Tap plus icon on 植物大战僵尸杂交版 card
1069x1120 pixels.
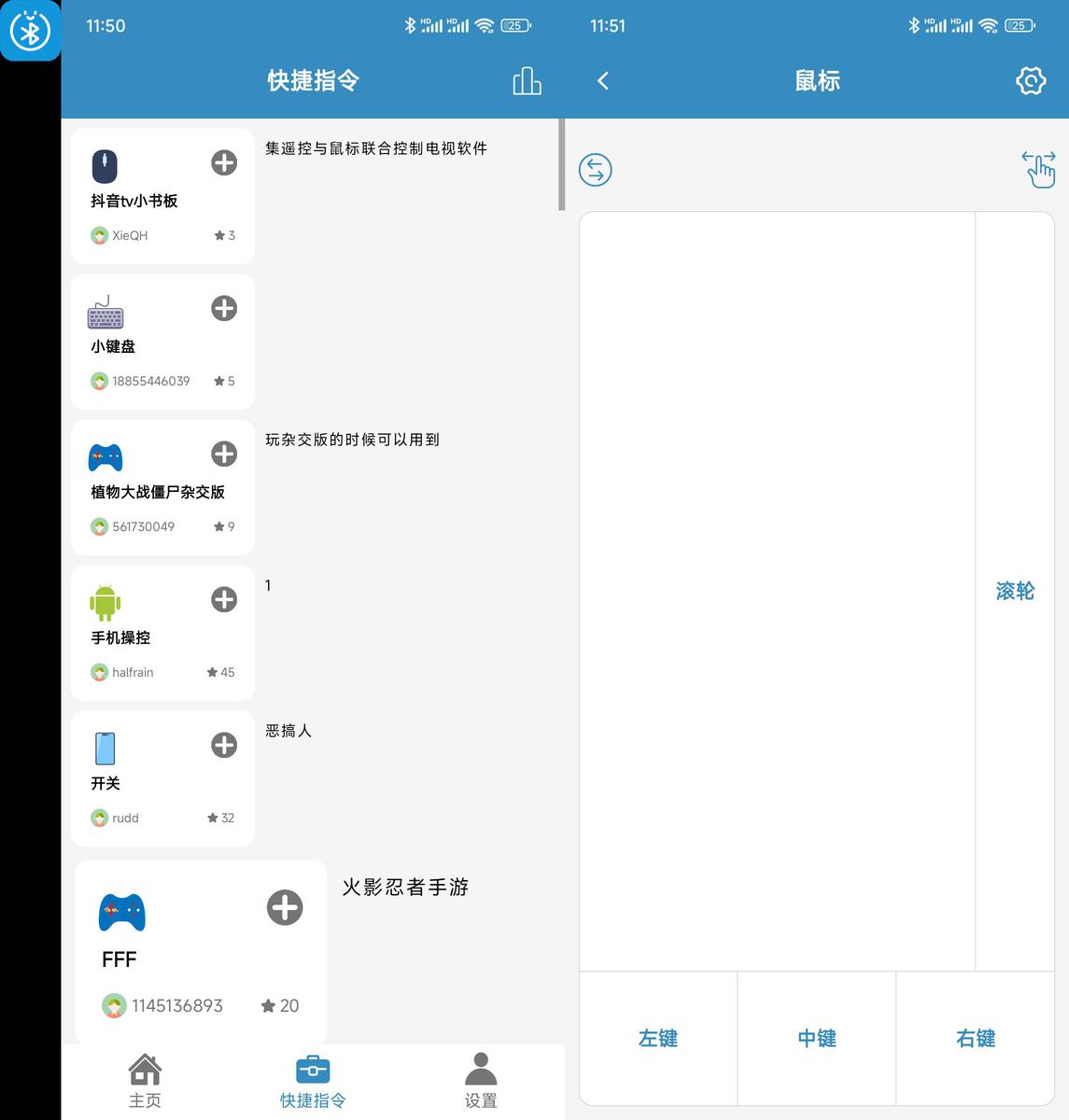[x=224, y=454]
